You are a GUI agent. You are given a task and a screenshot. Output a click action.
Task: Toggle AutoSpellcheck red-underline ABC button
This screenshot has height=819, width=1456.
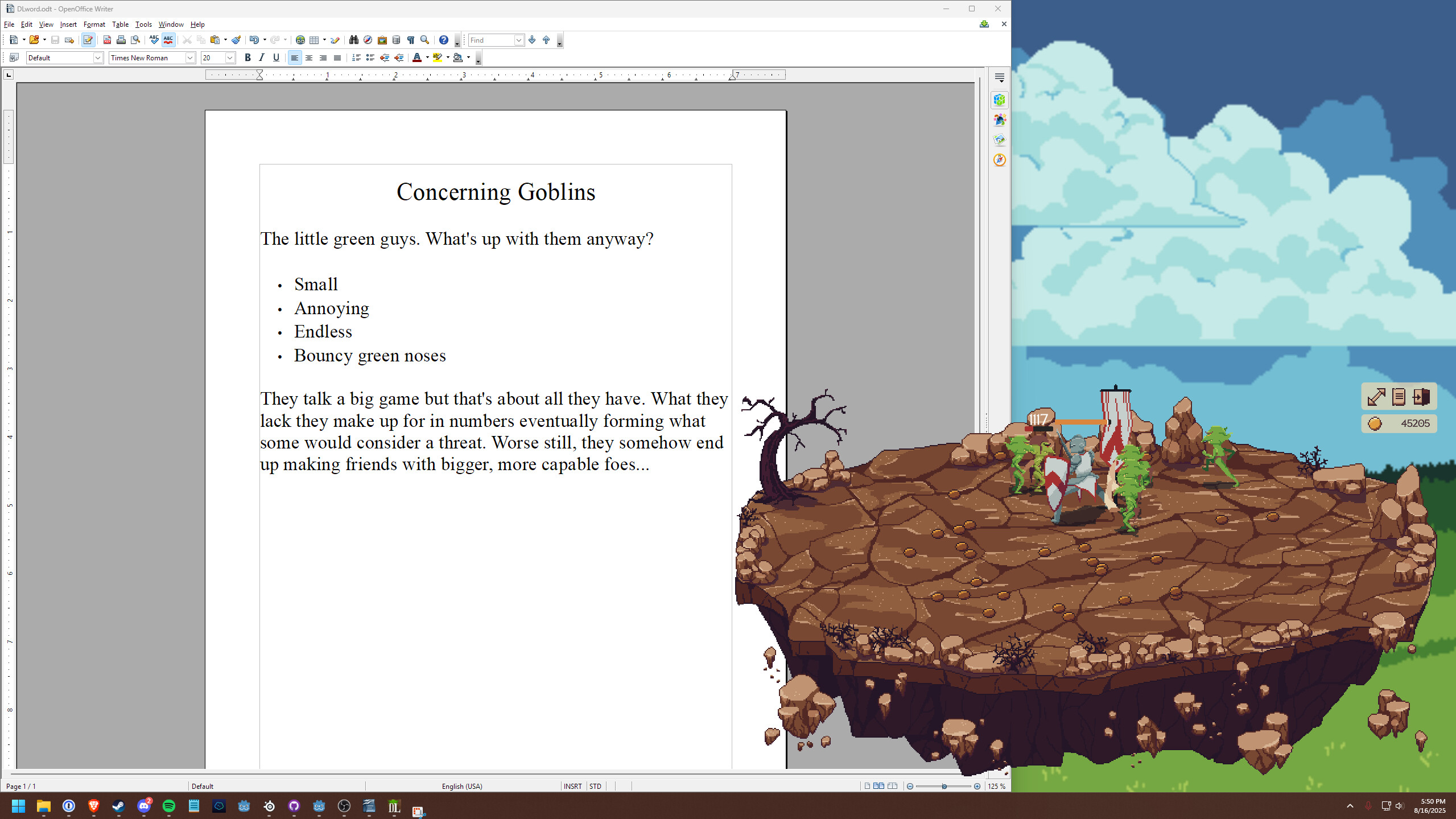168,40
